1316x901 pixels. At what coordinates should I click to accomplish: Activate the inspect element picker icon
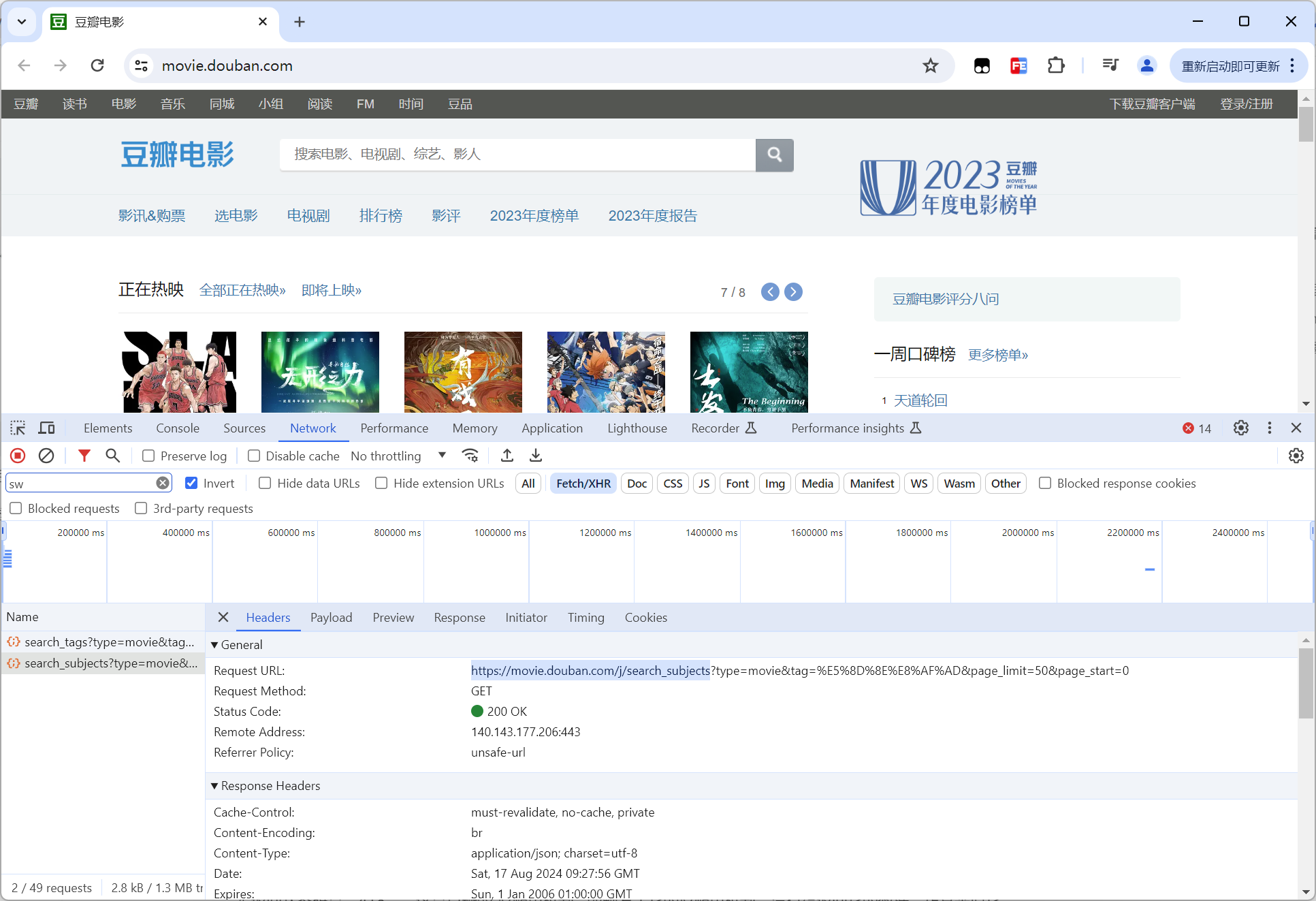tap(18, 428)
